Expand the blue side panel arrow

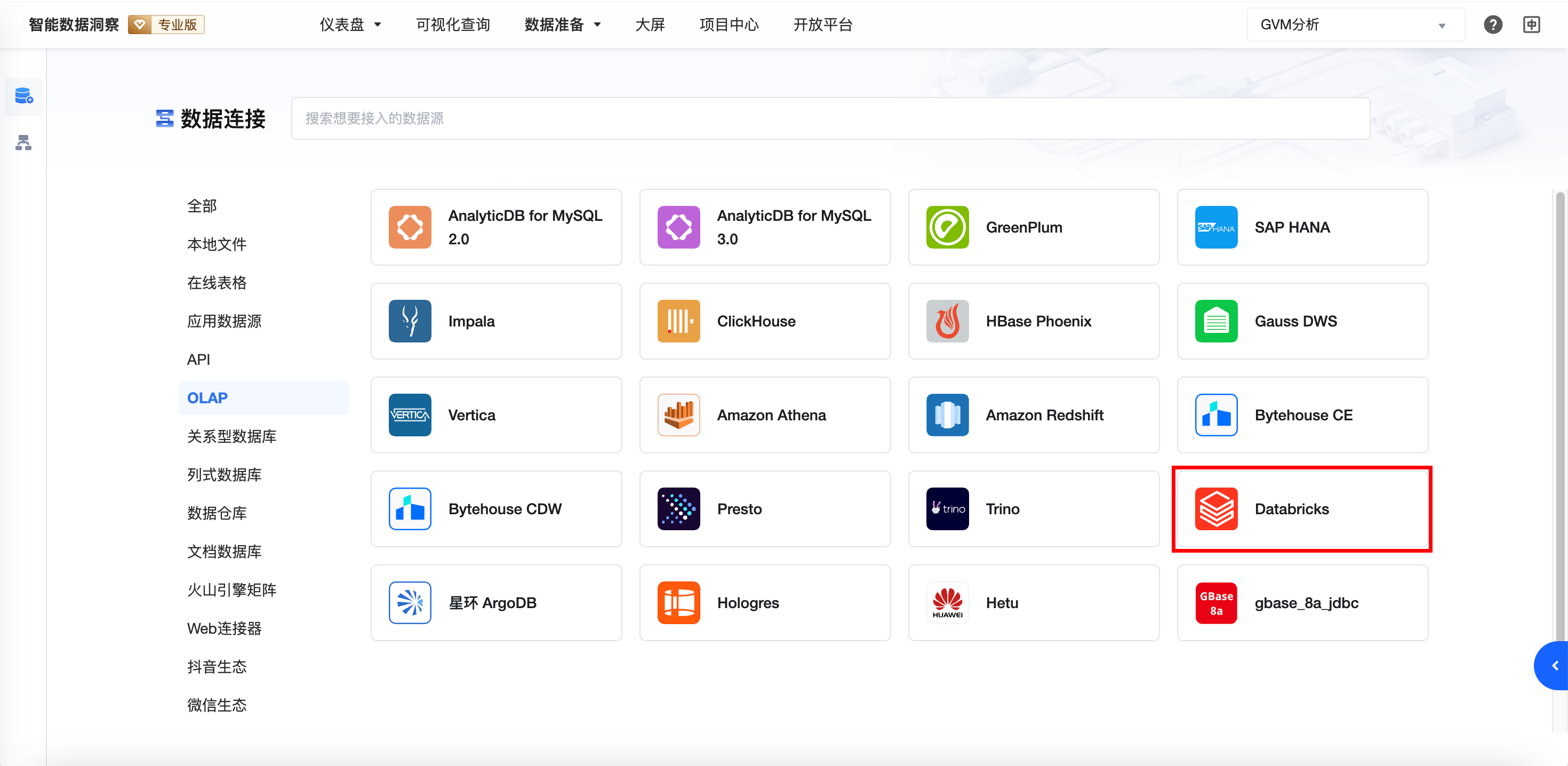[x=1555, y=665]
